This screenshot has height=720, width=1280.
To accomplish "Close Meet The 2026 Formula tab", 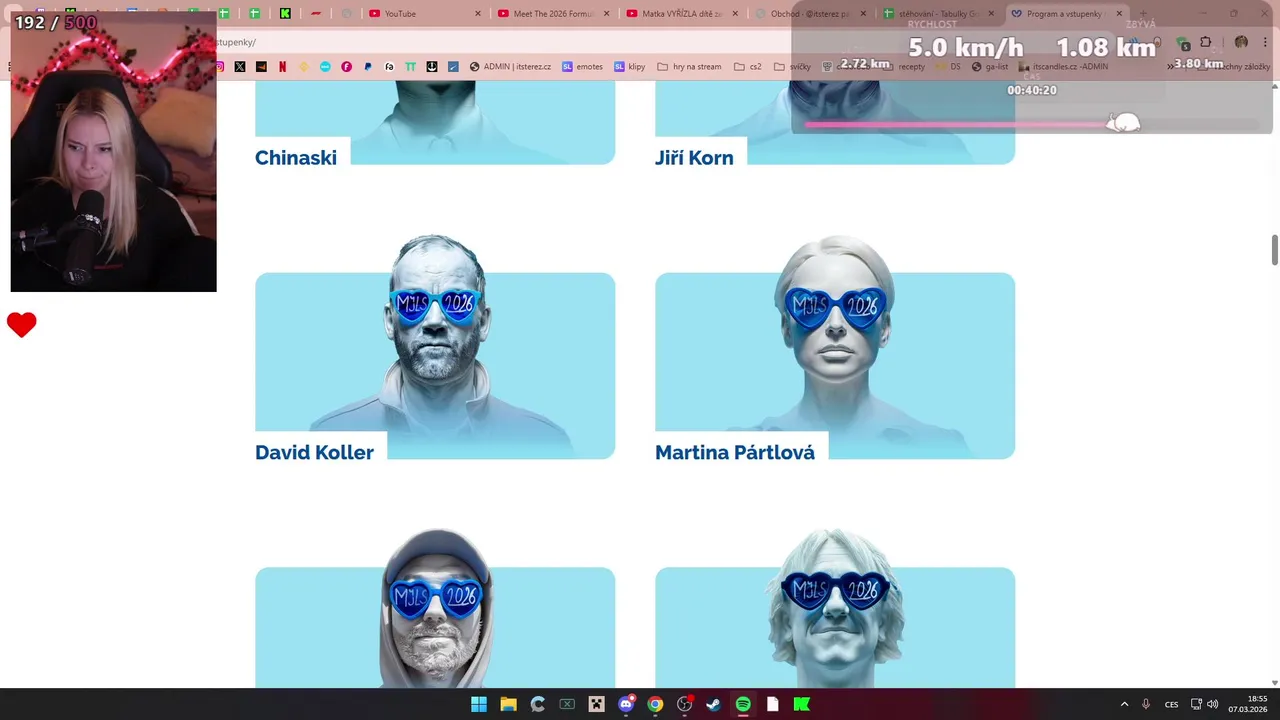I will pos(606,14).
